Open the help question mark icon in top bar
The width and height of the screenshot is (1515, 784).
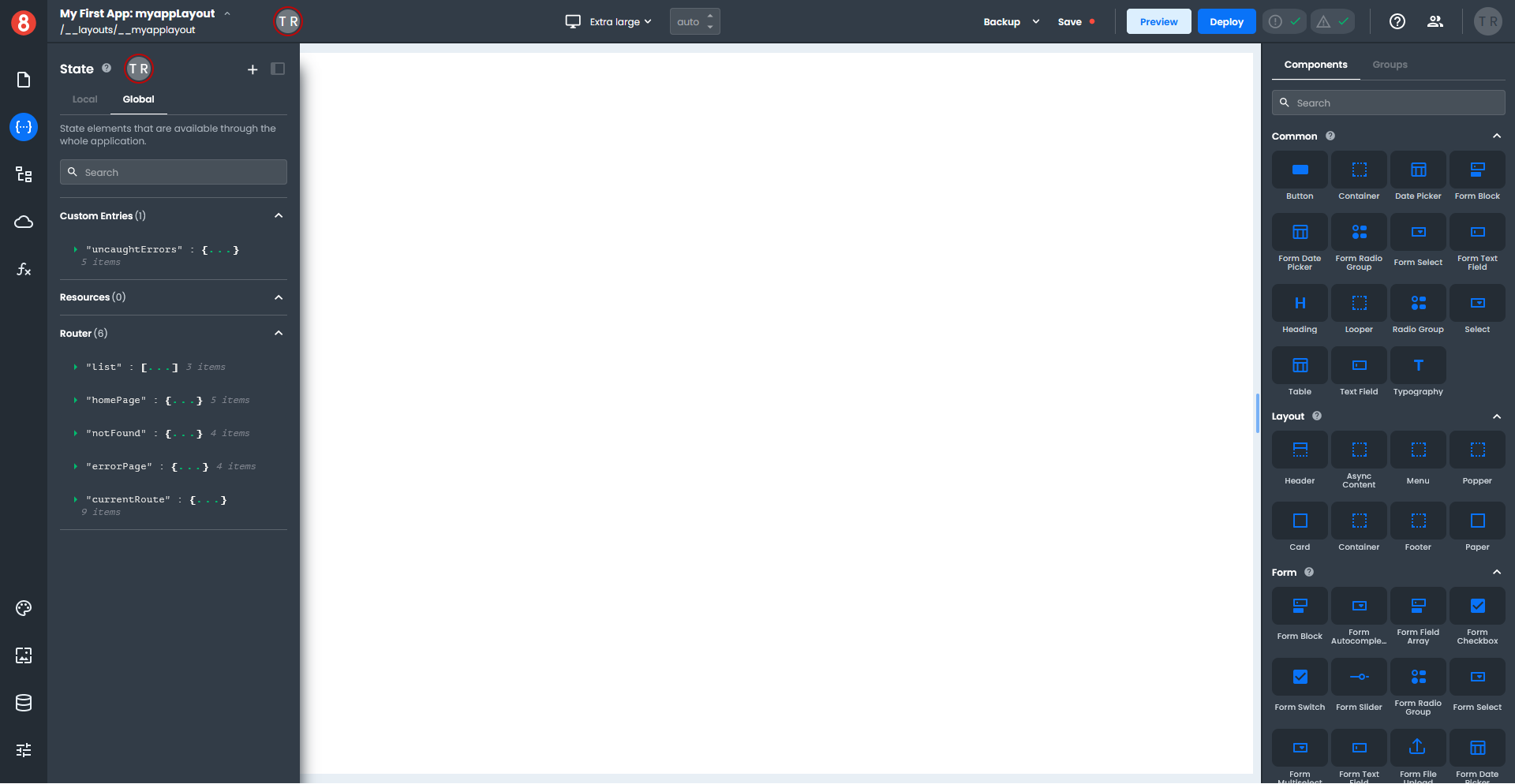tap(1397, 21)
